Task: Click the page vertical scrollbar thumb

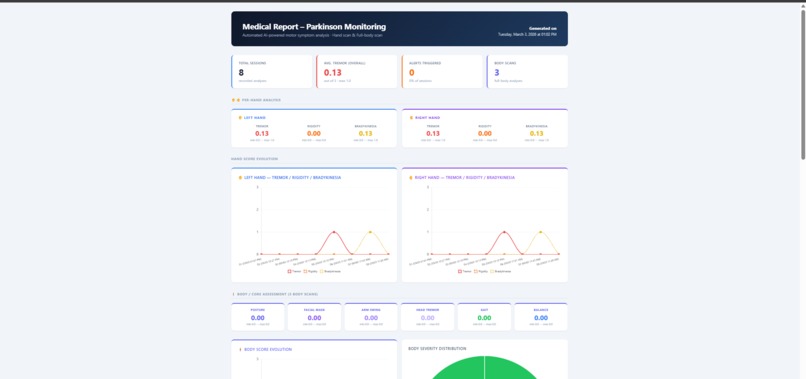Action: coord(803,85)
